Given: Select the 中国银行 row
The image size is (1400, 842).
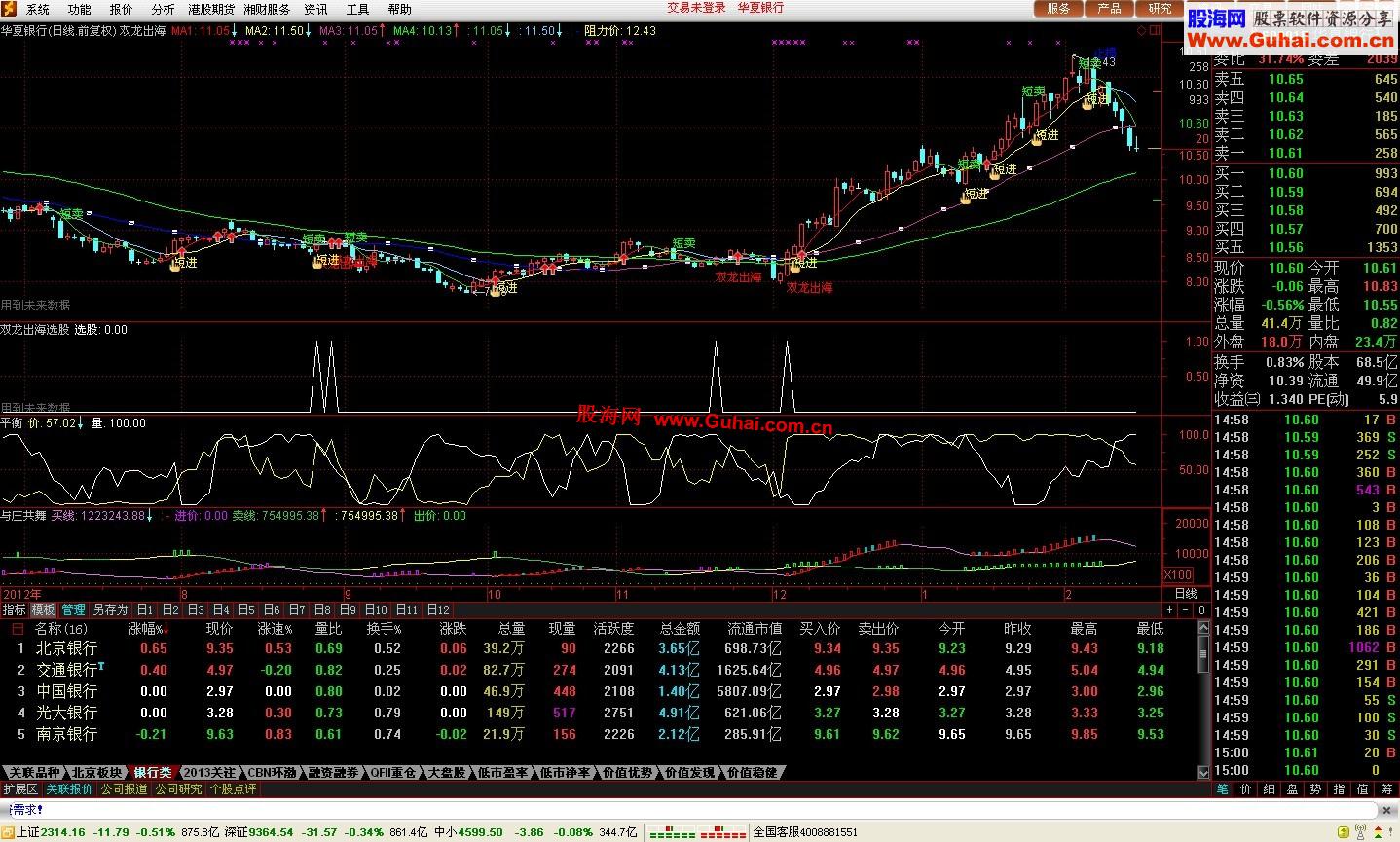Looking at the screenshot, I should (599, 691).
